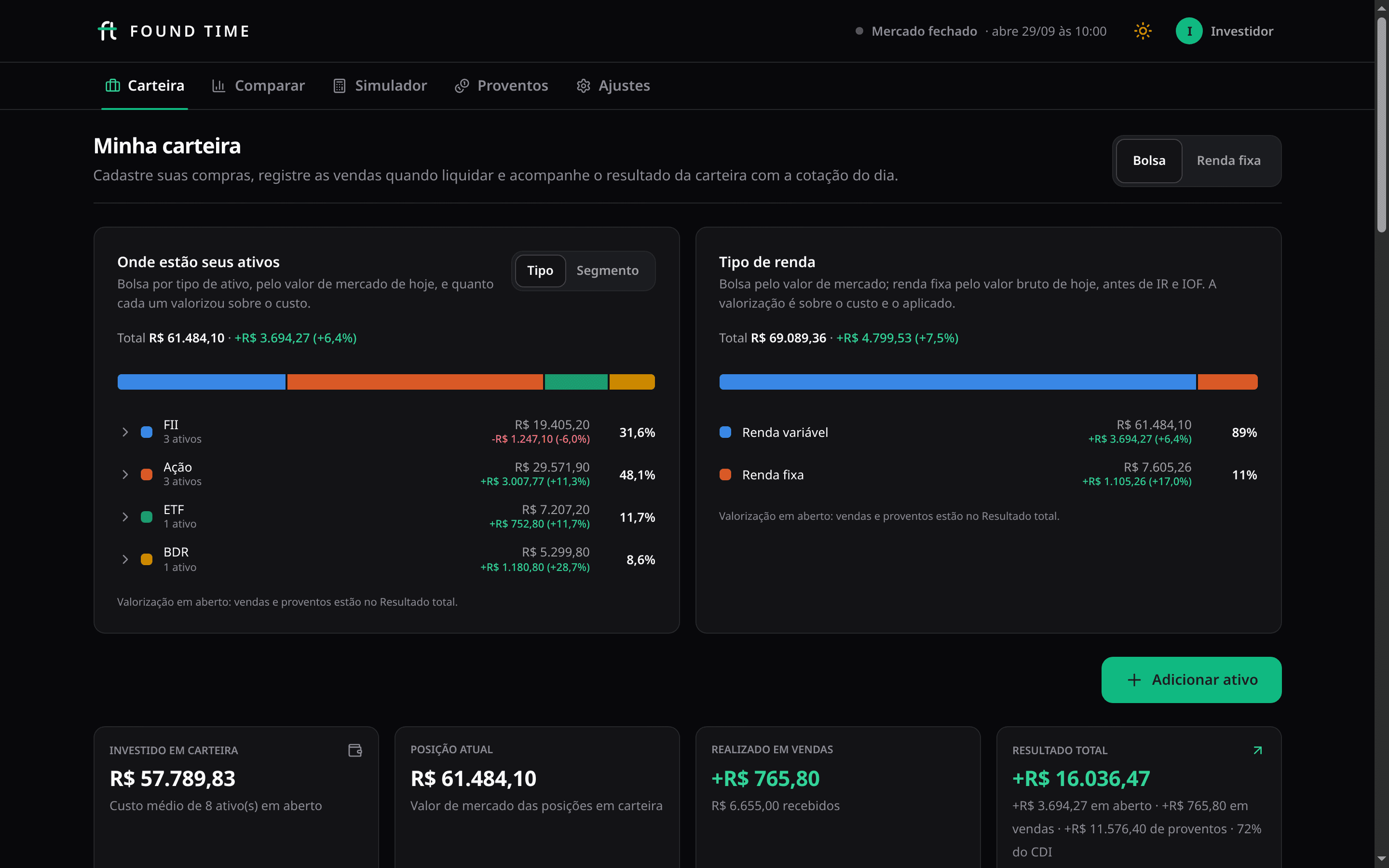Open the Proventos tab
Image resolution: width=1389 pixels, height=868 pixels.
[502, 85]
